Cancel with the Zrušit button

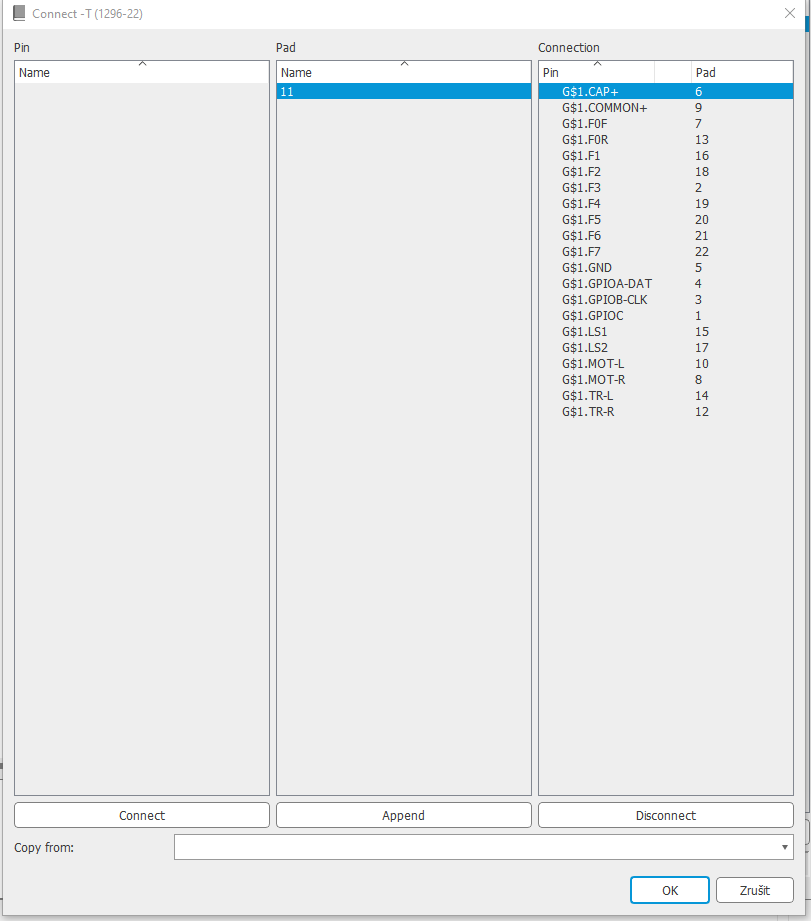coord(755,890)
